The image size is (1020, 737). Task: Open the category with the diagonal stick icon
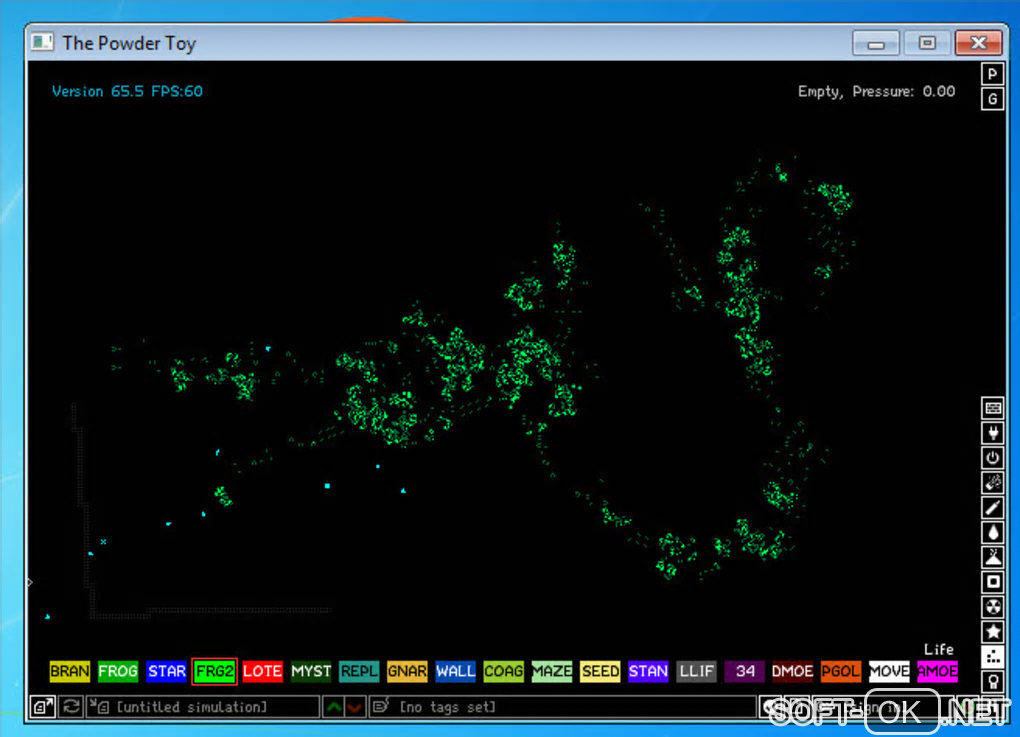993,507
